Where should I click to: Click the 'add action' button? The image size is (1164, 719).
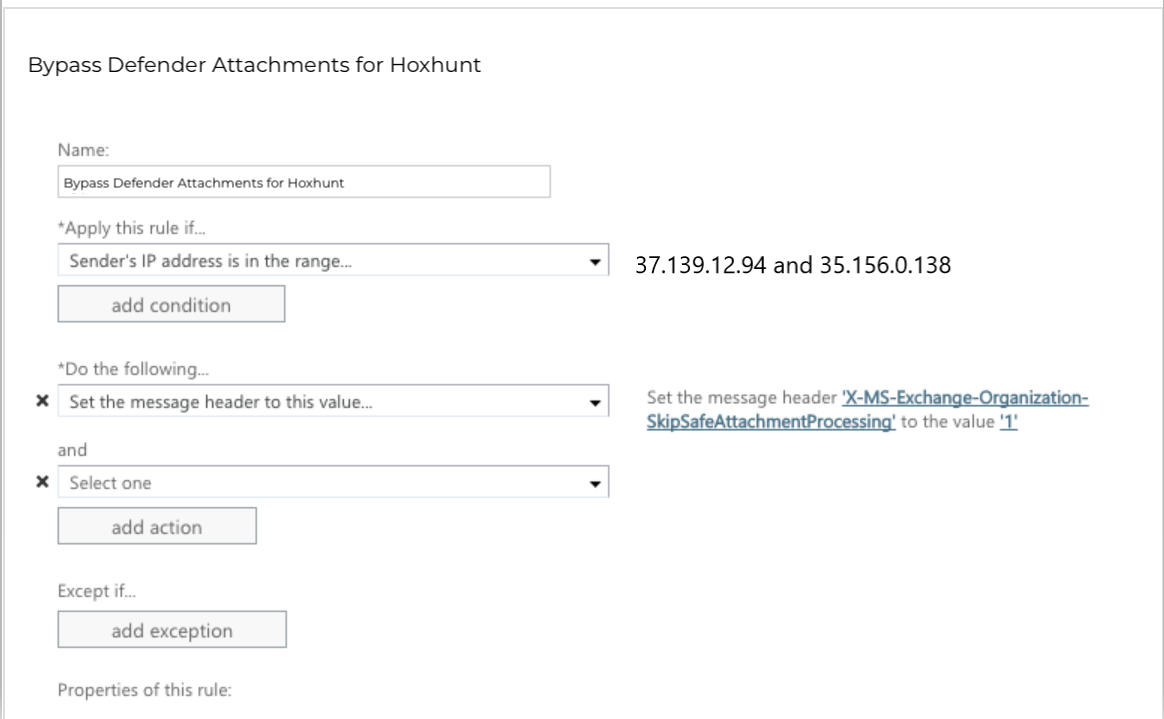pyautogui.click(x=157, y=526)
